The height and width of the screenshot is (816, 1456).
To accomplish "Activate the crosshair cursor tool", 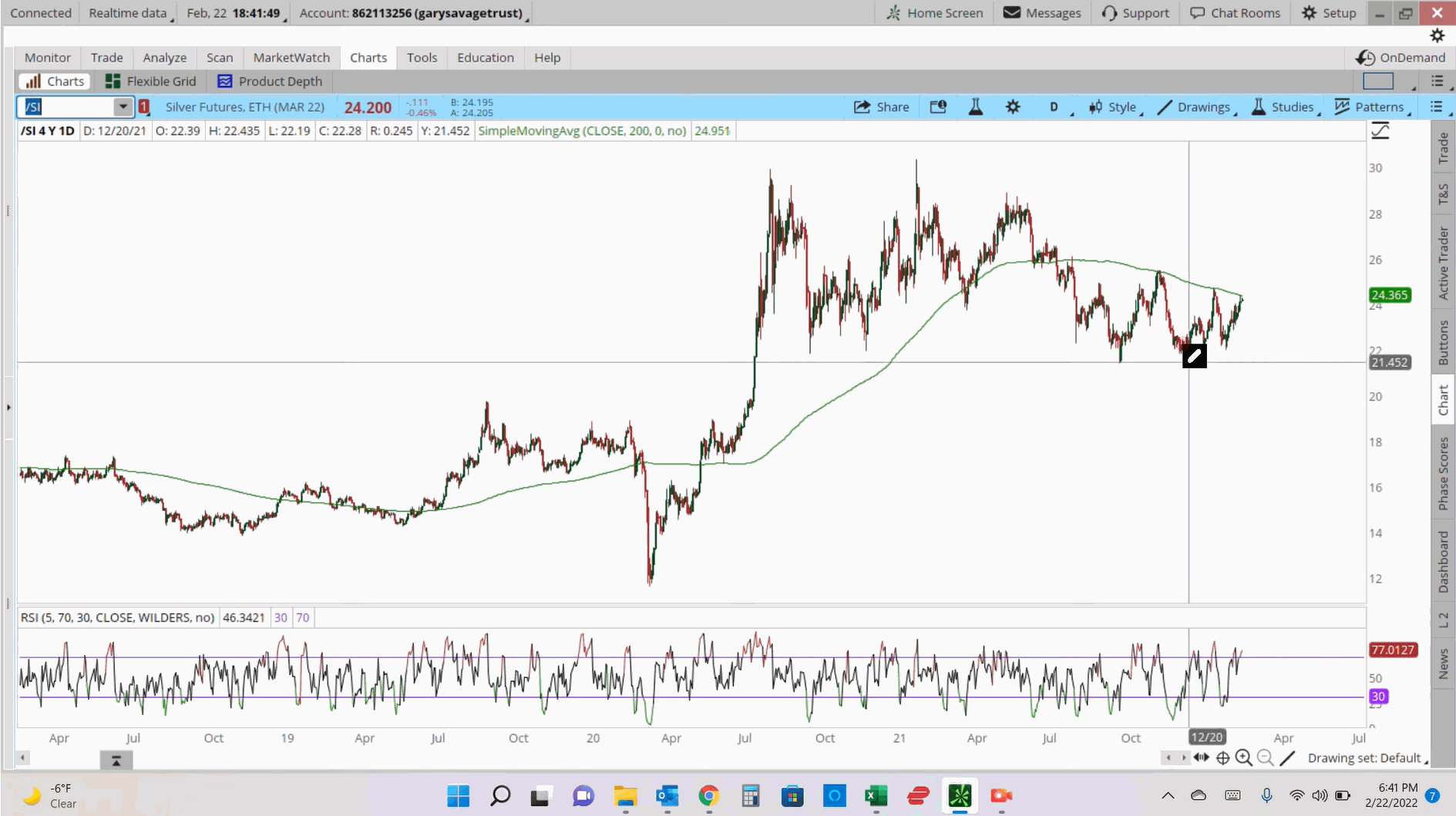I will [1223, 758].
